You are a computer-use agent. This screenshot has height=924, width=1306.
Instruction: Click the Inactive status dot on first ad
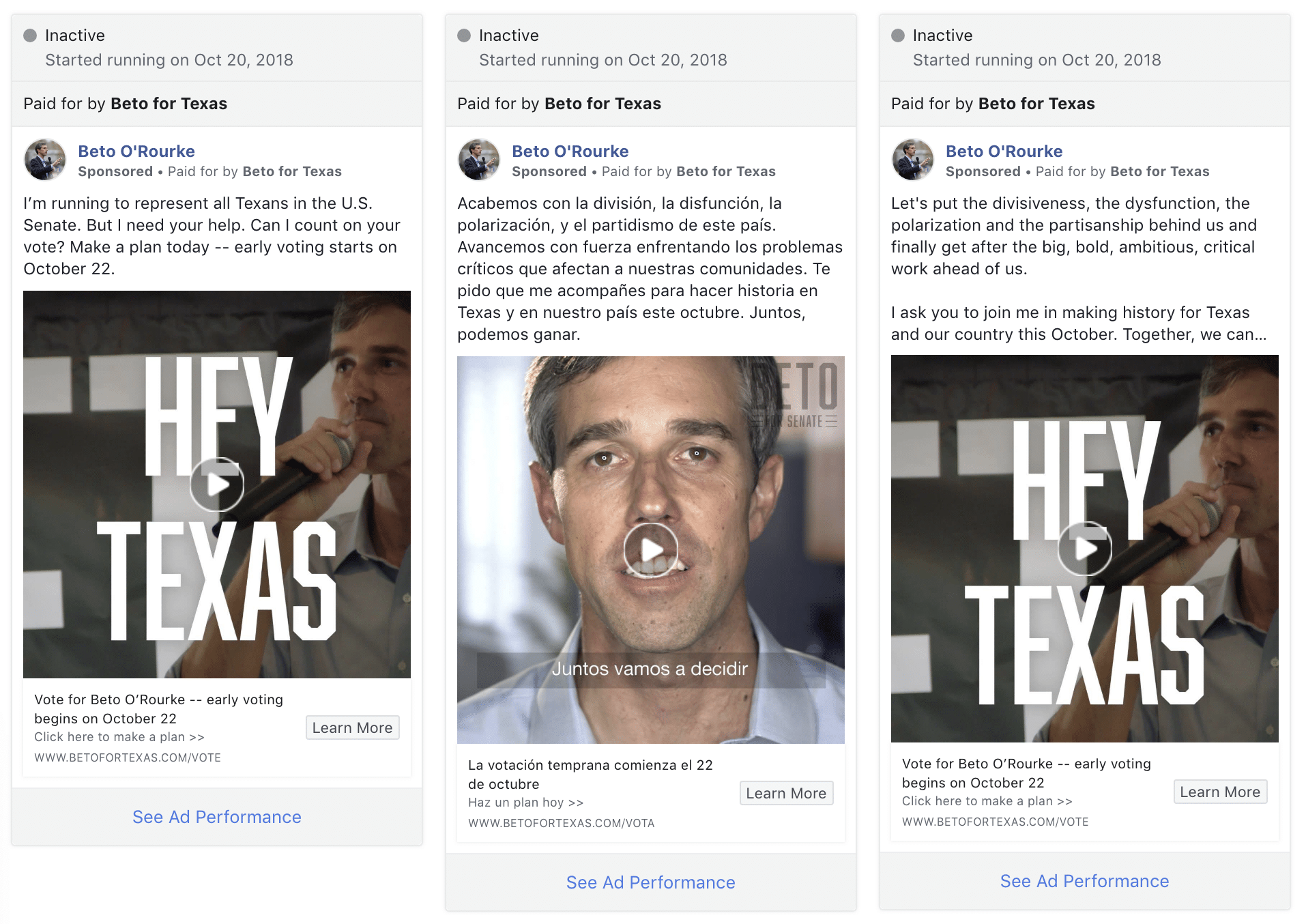click(x=30, y=35)
